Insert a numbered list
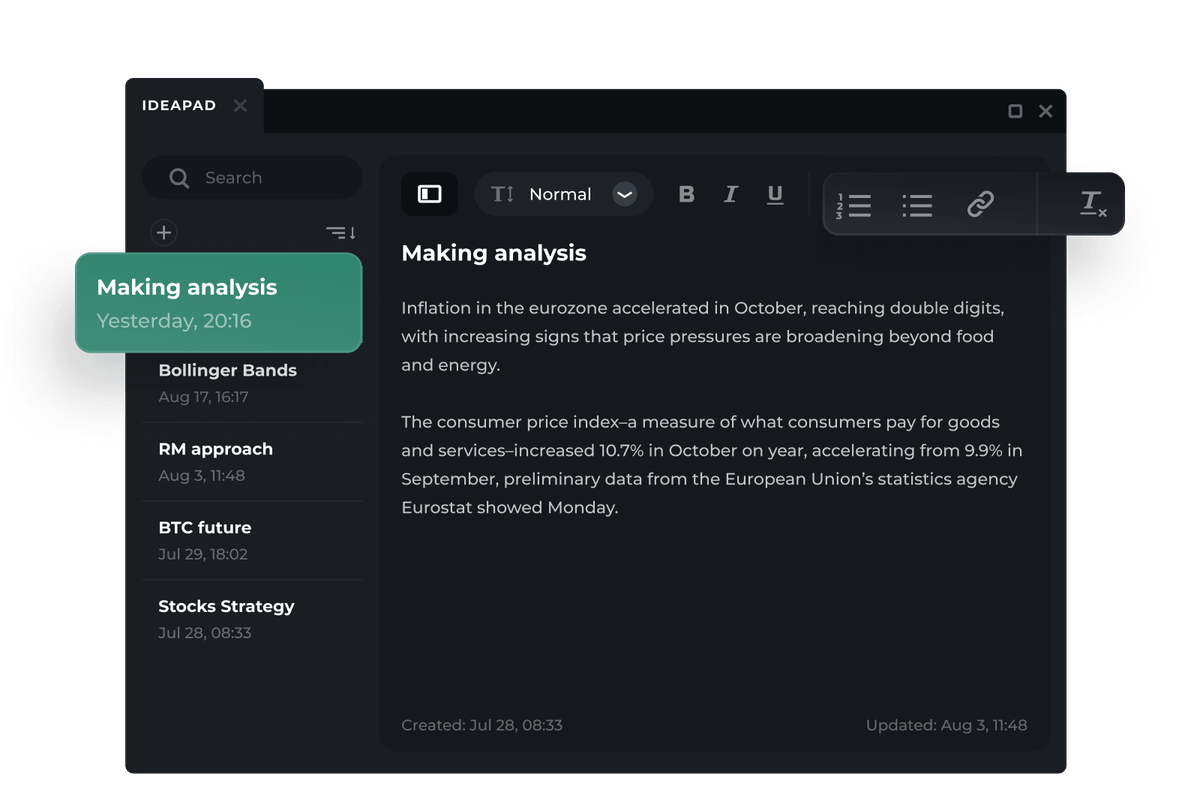The image size is (1200, 810). (854, 206)
